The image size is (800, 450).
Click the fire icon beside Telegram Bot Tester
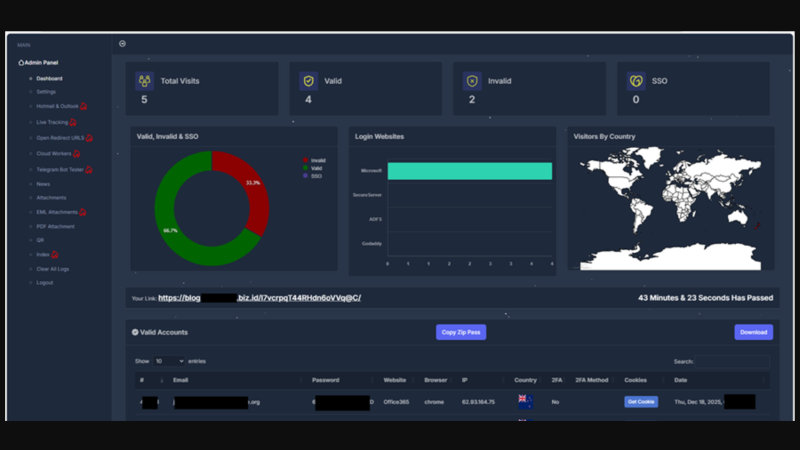click(89, 169)
